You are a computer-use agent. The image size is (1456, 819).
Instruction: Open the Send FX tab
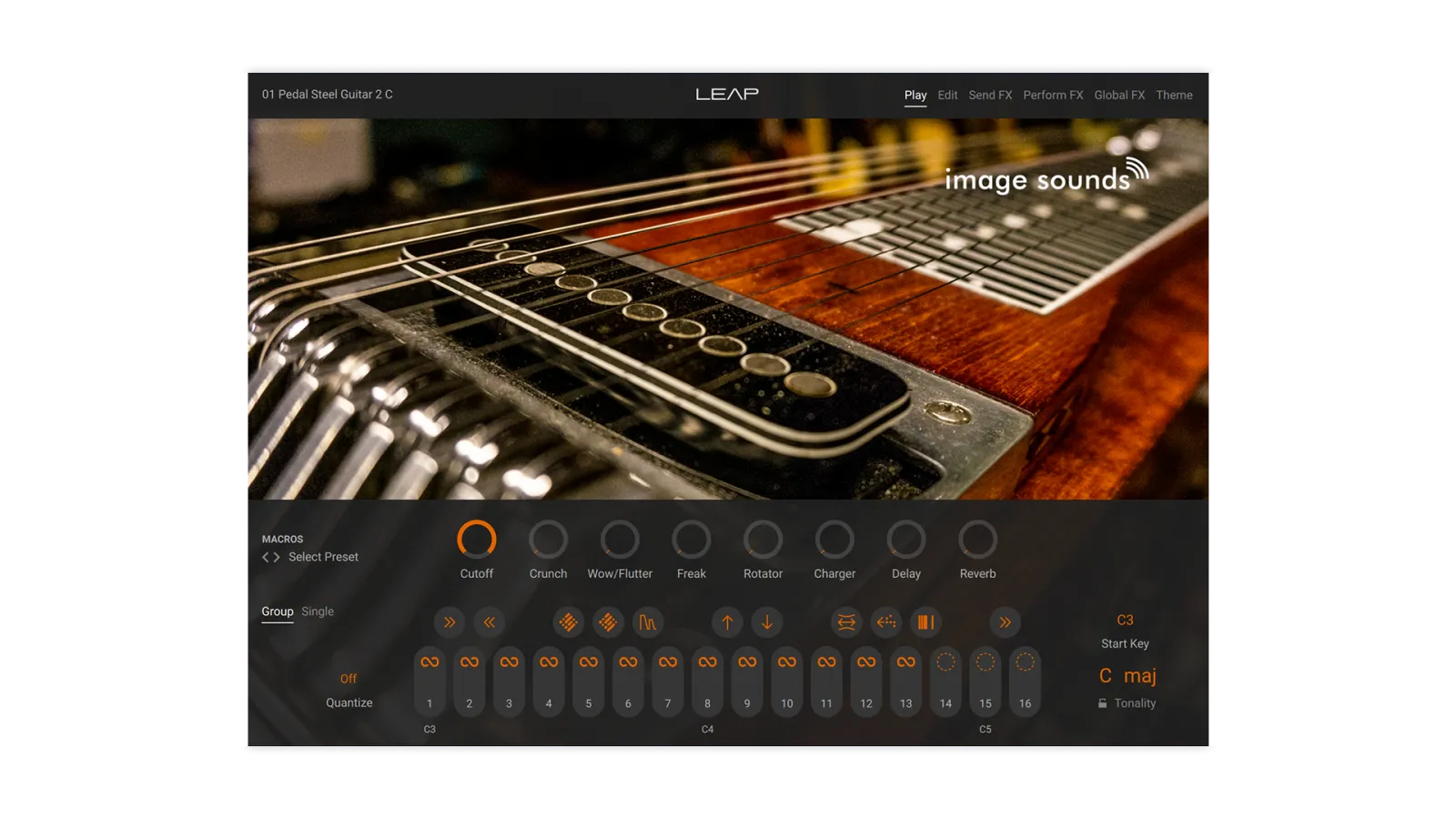(x=990, y=95)
